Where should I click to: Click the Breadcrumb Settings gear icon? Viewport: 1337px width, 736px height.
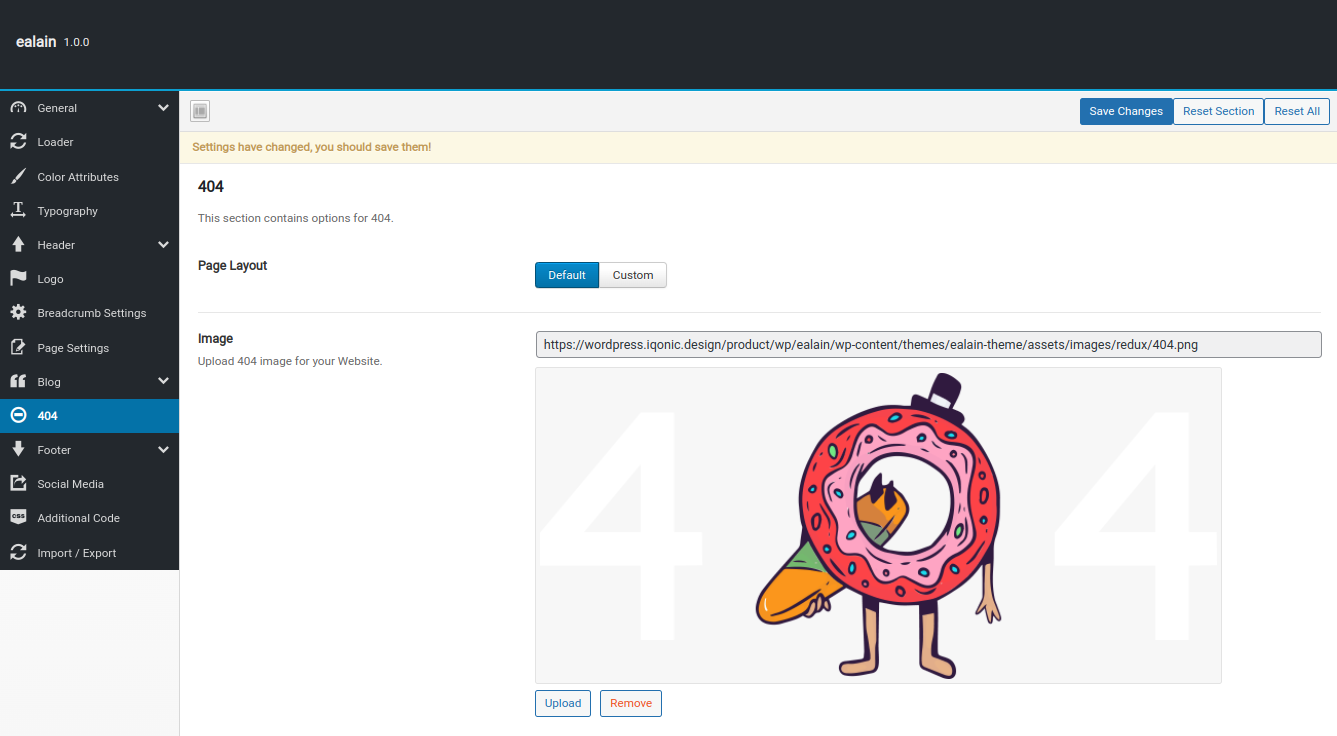(x=18, y=313)
